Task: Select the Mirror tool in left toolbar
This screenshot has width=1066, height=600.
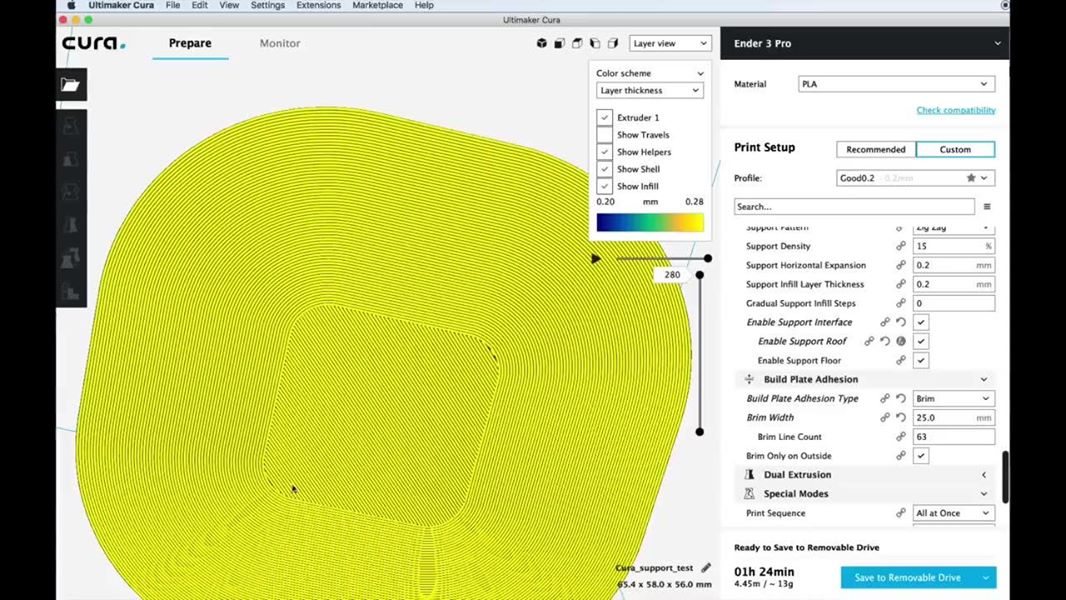Action: click(71, 225)
